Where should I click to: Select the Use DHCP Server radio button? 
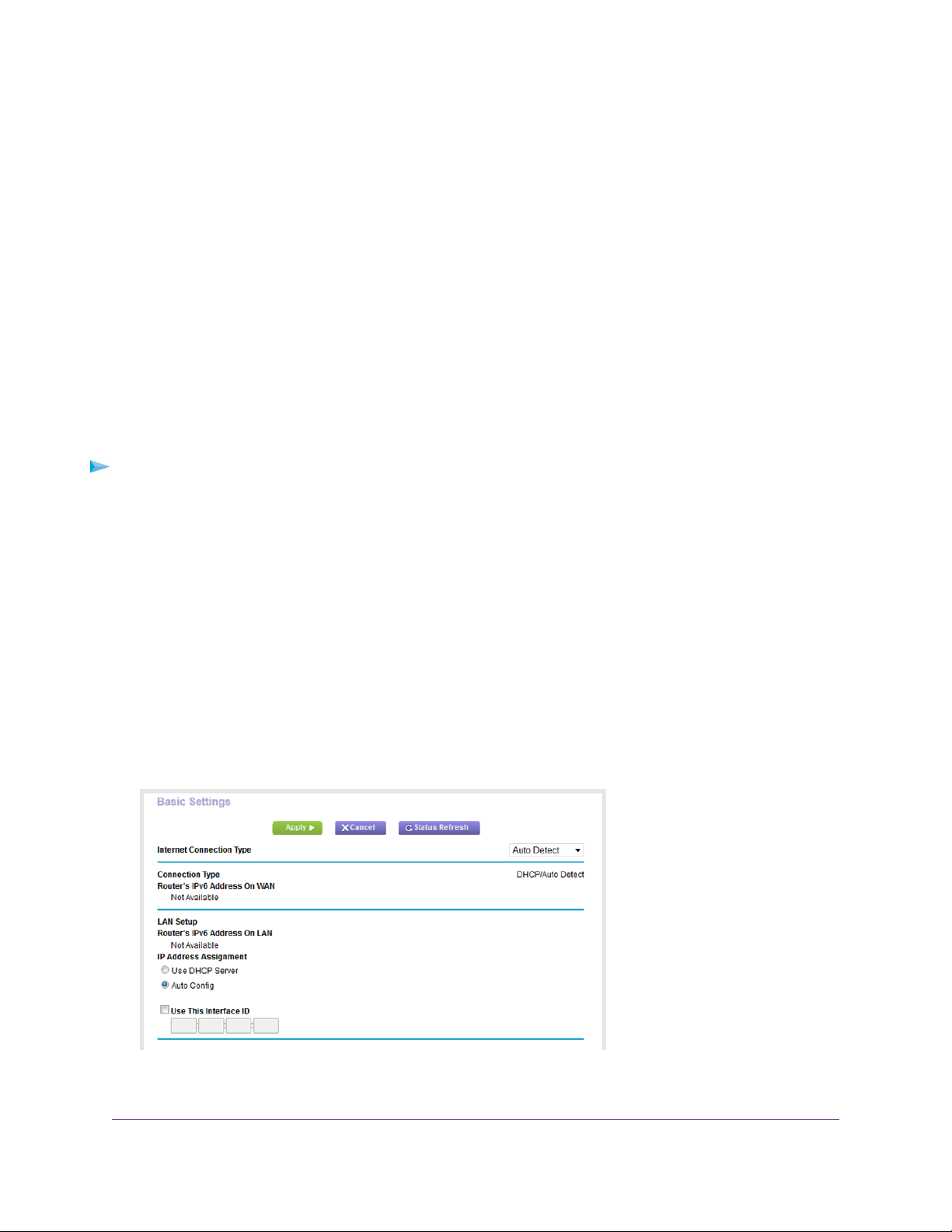(165, 970)
